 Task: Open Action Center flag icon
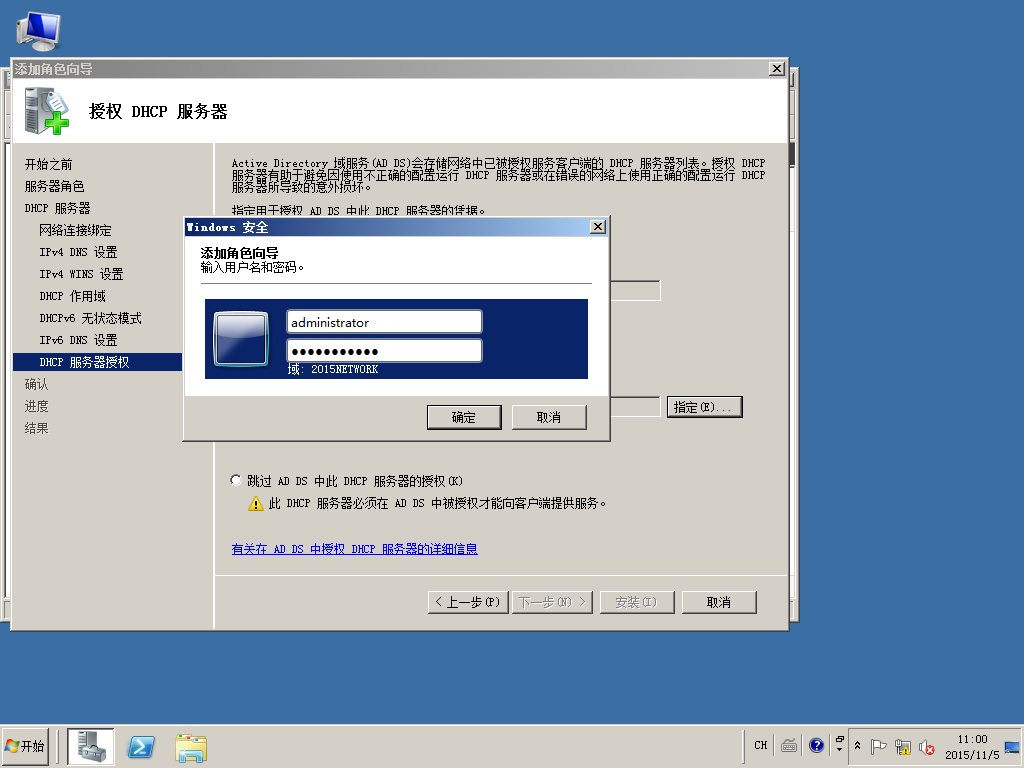pyautogui.click(x=878, y=746)
